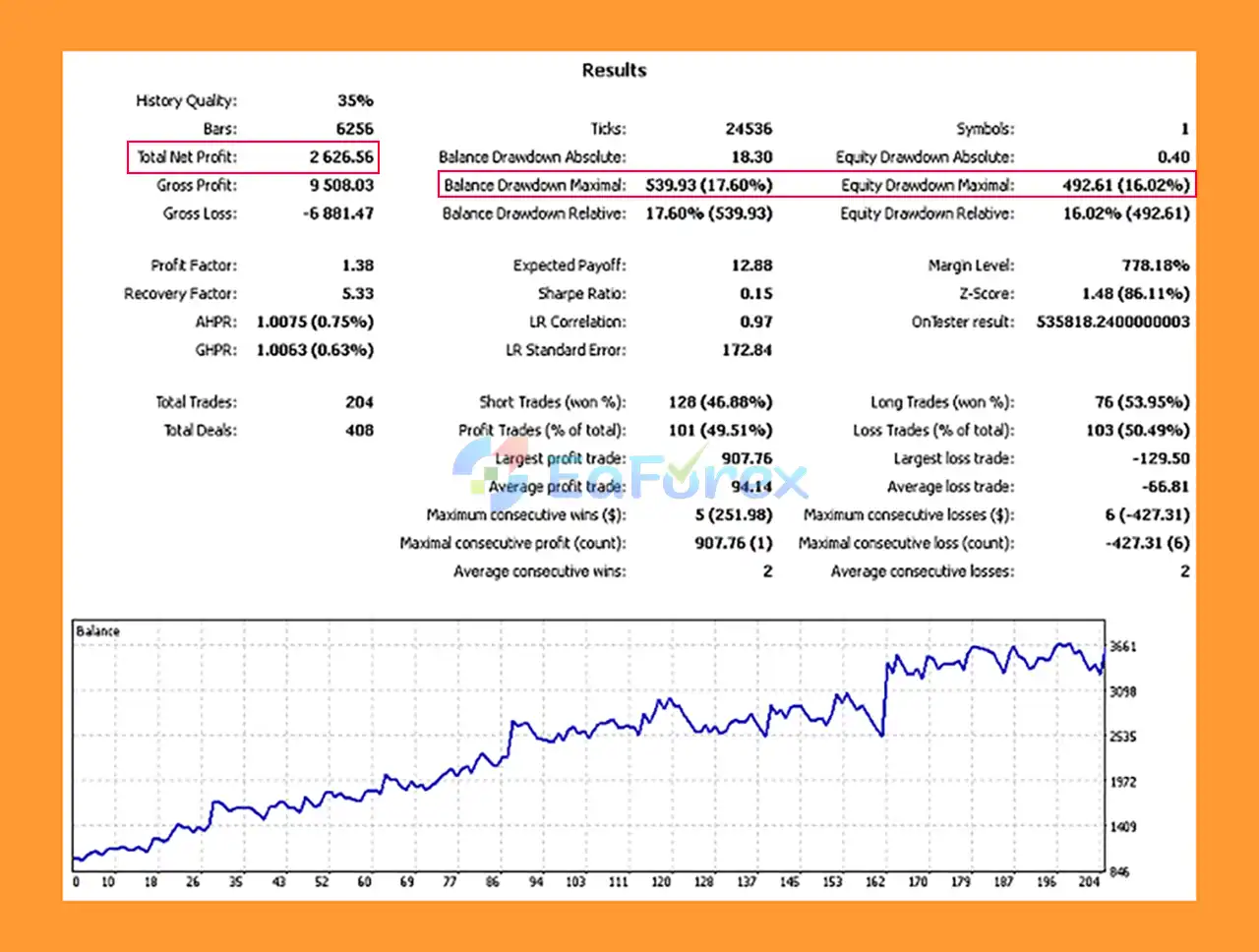
Task: Click the 3661 label on chart axis
Action: point(1122,647)
